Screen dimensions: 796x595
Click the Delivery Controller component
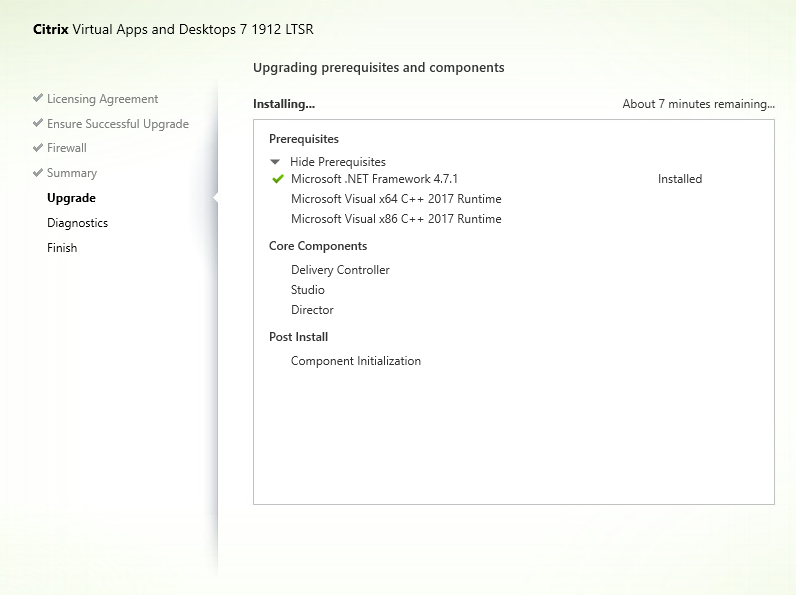pos(340,270)
